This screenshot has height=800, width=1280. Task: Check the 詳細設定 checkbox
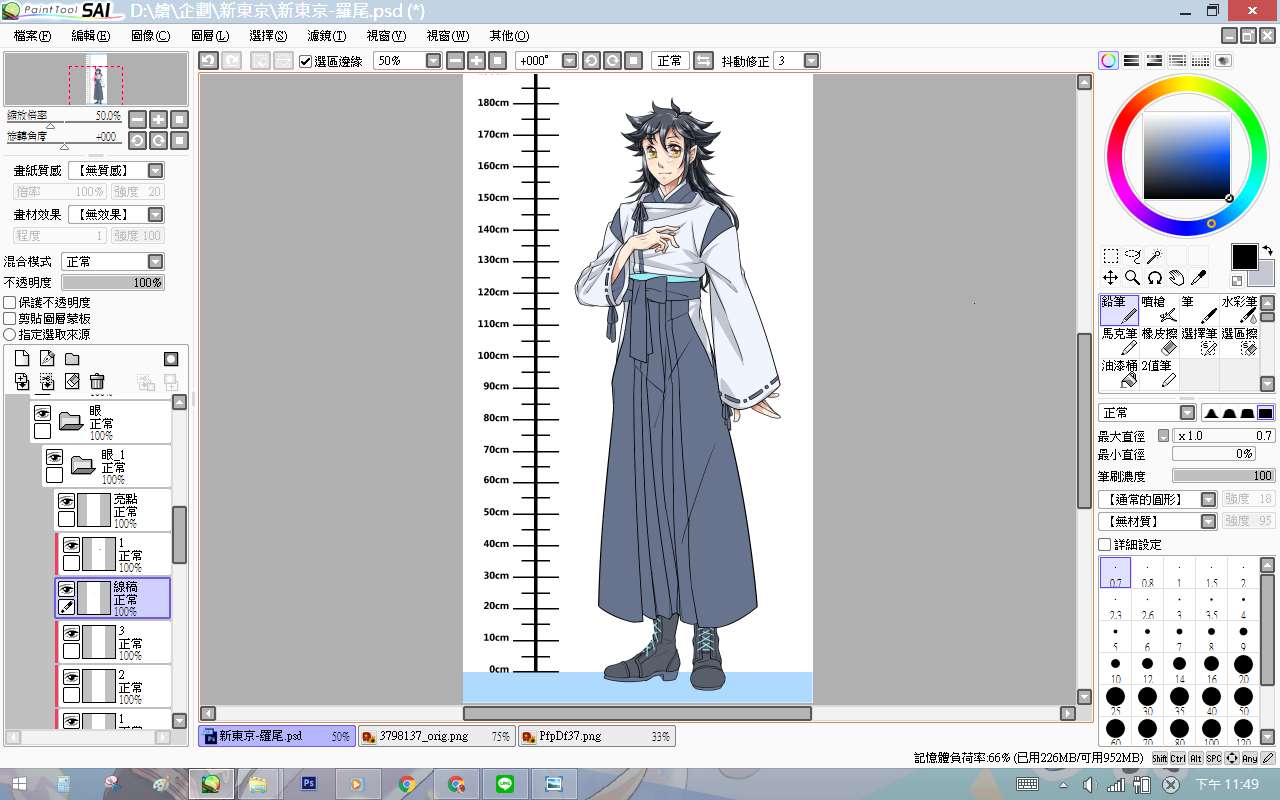pyautogui.click(x=1104, y=544)
